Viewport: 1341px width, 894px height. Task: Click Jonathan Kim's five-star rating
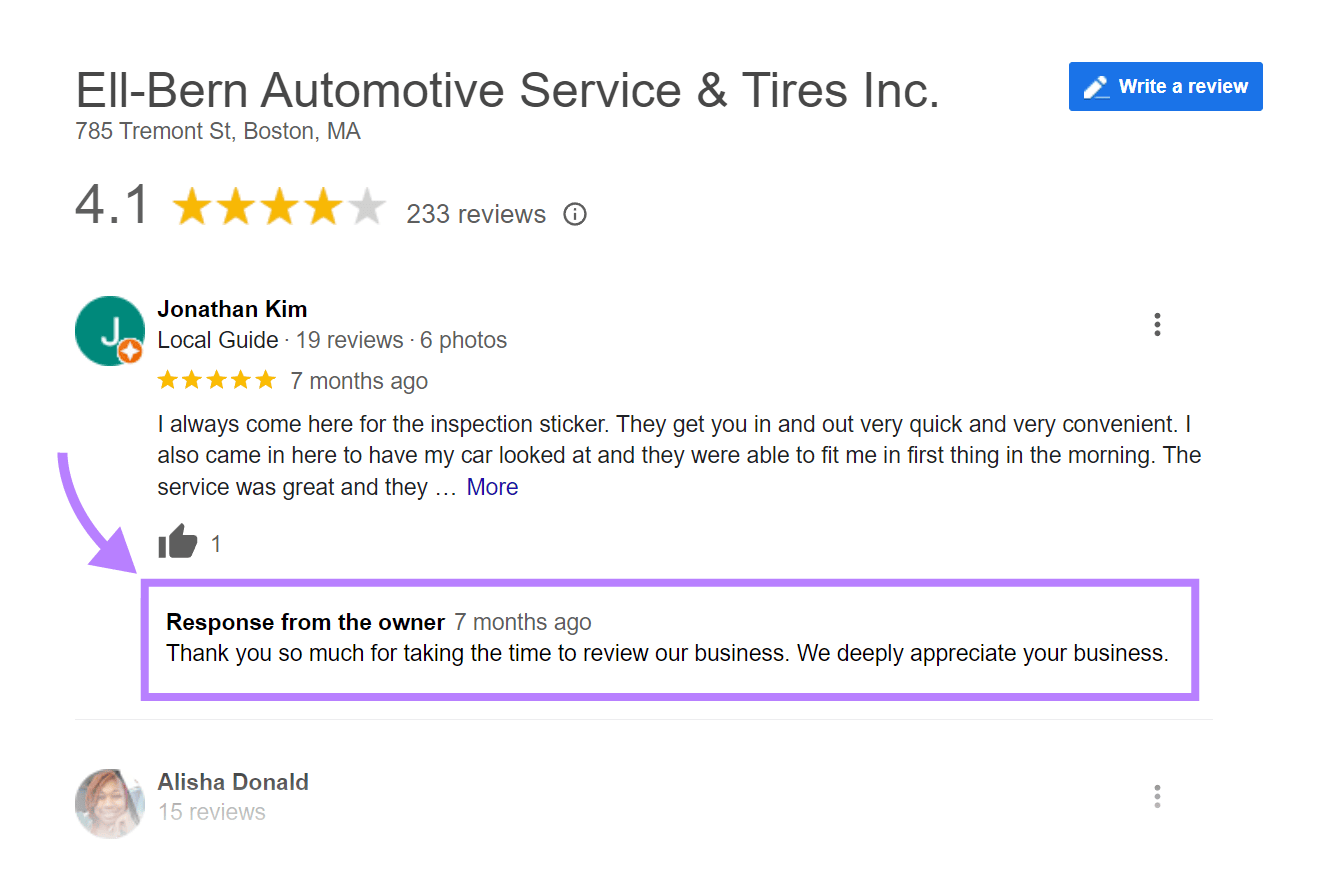[x=217, y=380]
